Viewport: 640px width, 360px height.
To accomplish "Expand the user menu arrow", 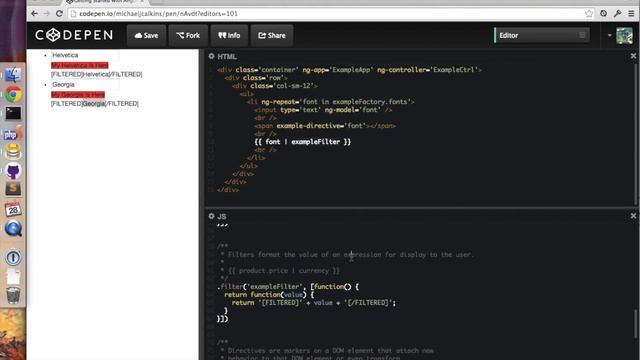I will (609, 35).
